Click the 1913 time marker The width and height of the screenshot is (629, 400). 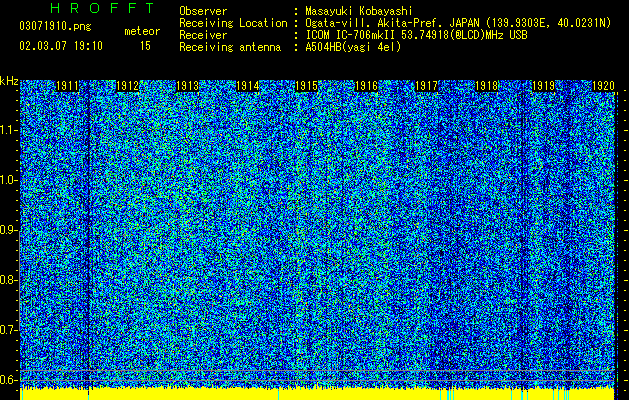coord(187,86)
